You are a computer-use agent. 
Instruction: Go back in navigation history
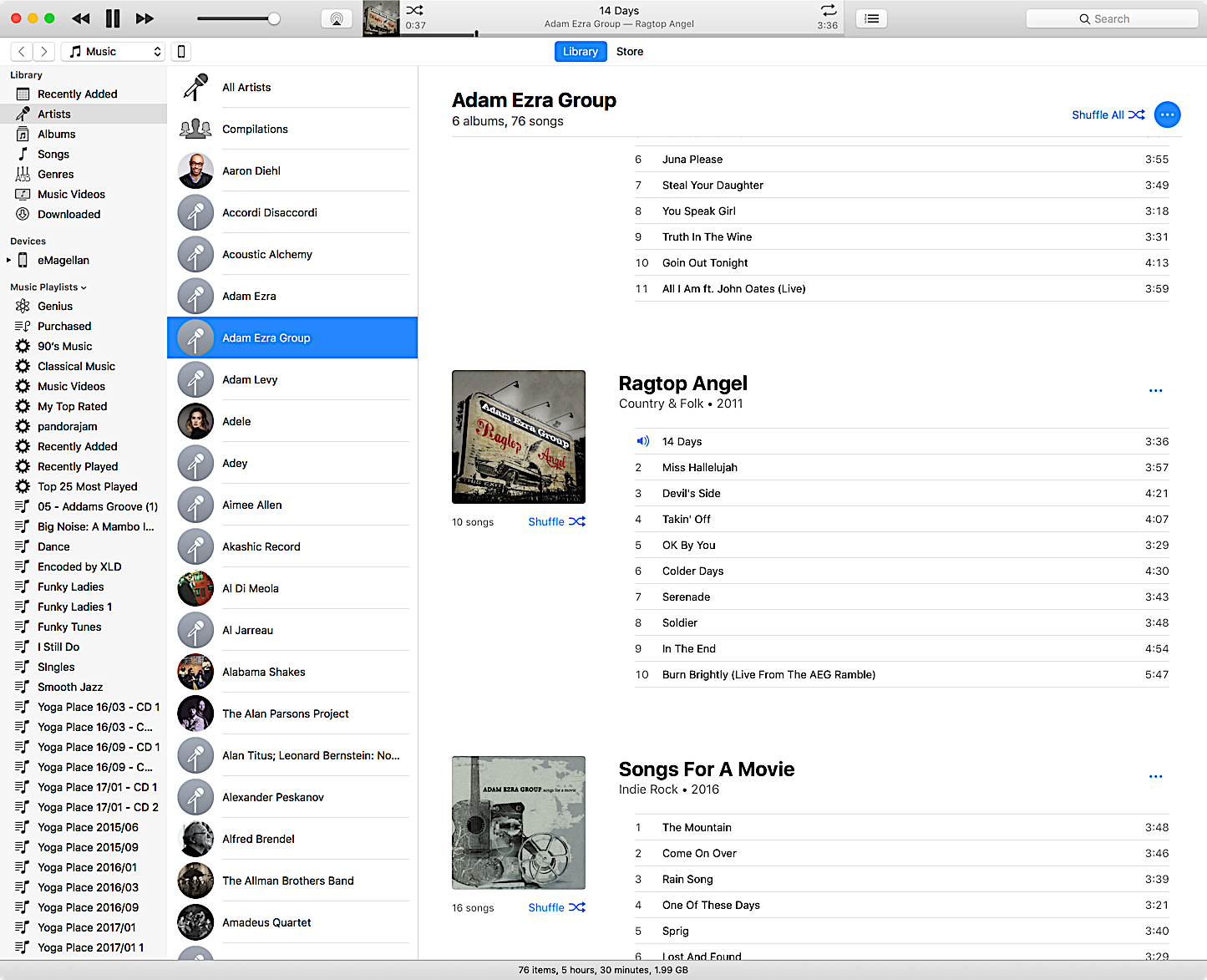pyautogui.click(x=23, y=52)
